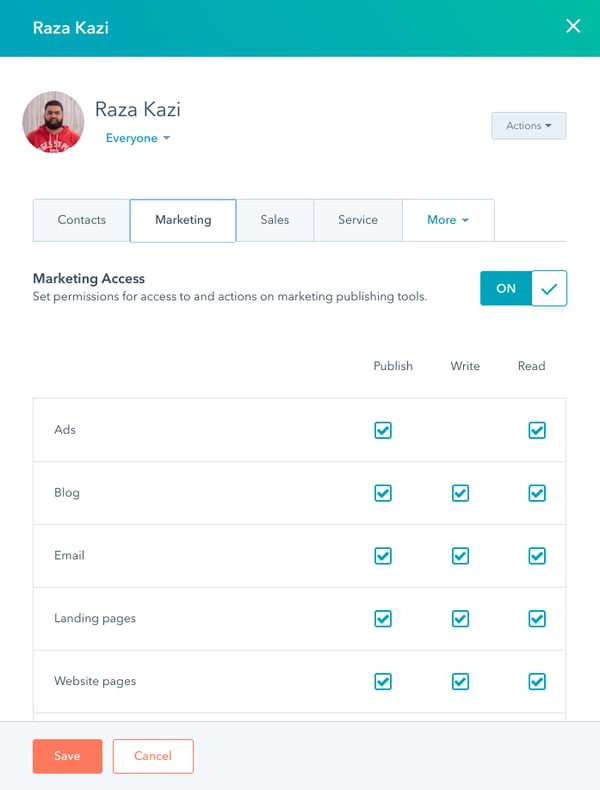Click the Save button

pyautogui.click(x=67, y=756)
